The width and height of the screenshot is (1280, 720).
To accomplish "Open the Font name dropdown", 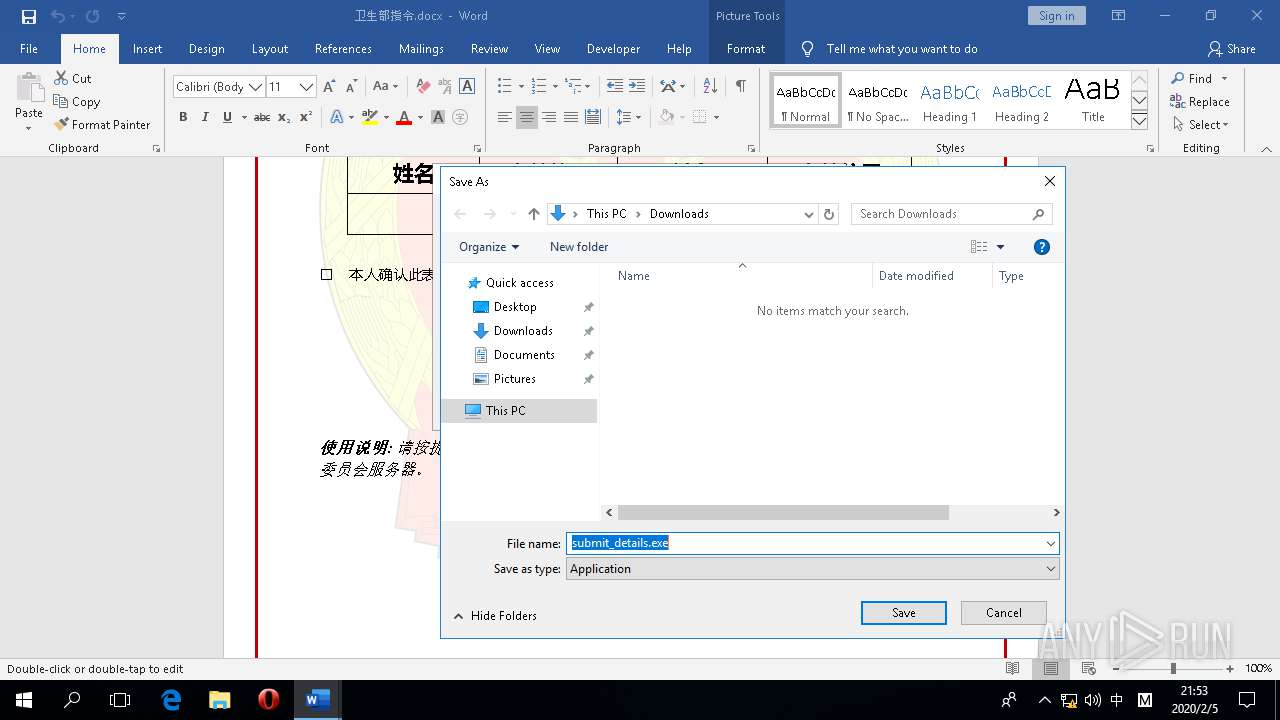I will point(255,87).
